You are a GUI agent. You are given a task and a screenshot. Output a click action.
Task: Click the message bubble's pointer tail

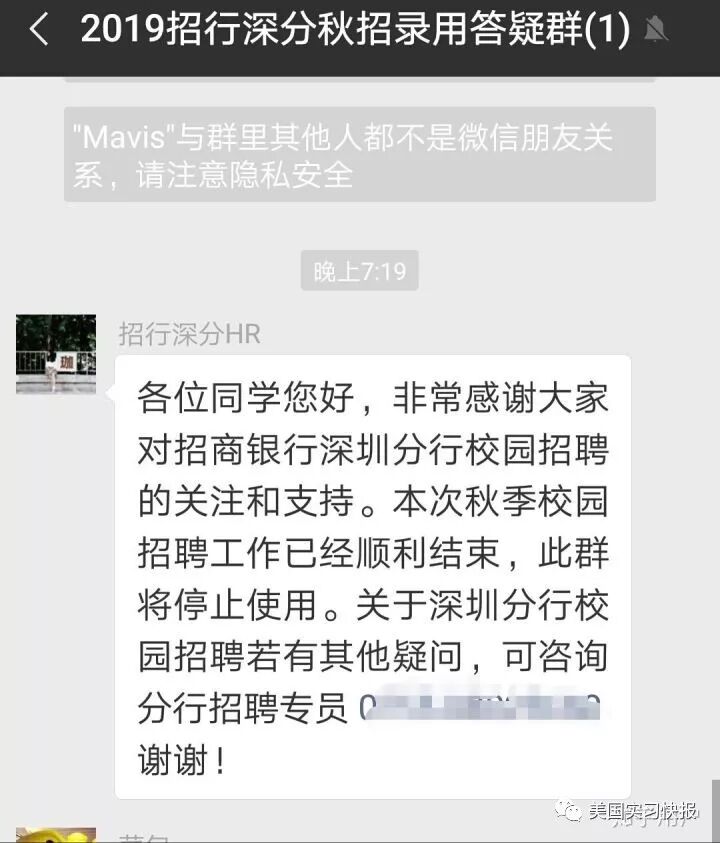coord(111,392)
